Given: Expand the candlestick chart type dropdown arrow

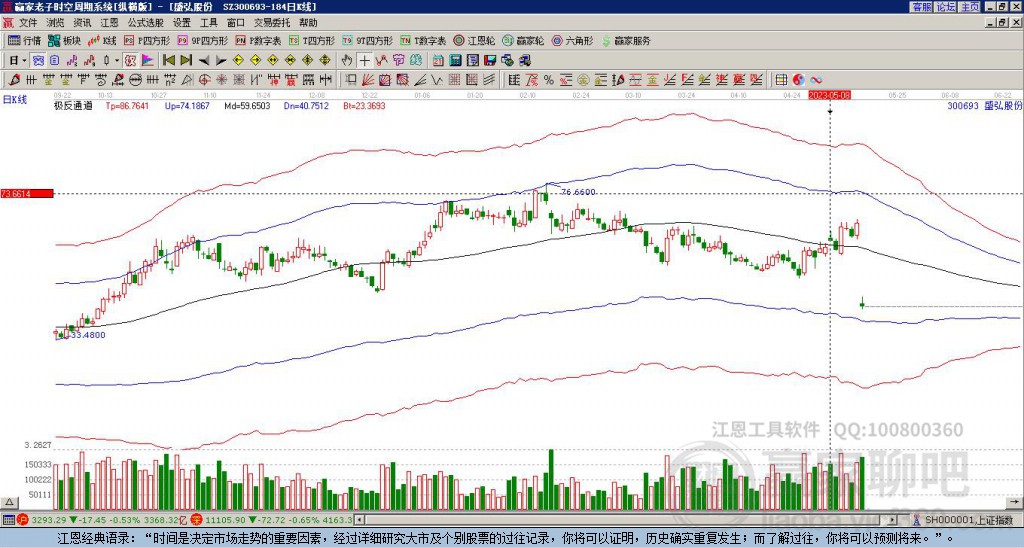Looking at the screenshot, I should (116, 60).
